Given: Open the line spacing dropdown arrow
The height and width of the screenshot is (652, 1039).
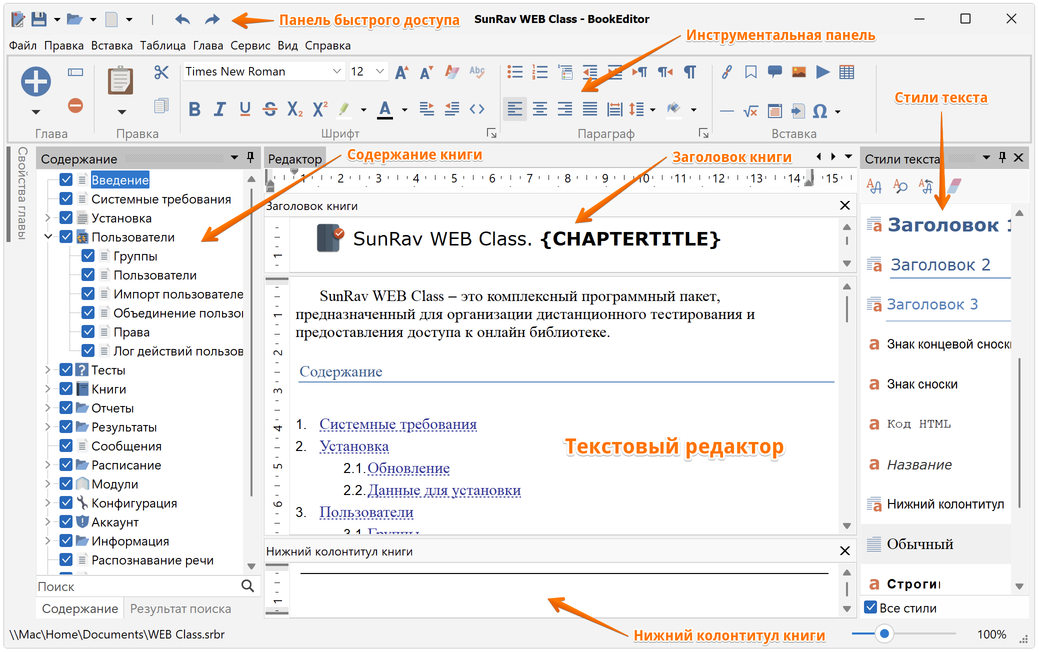Looking at the screenshot, I should pyautogui.click(x=653, y=110).
